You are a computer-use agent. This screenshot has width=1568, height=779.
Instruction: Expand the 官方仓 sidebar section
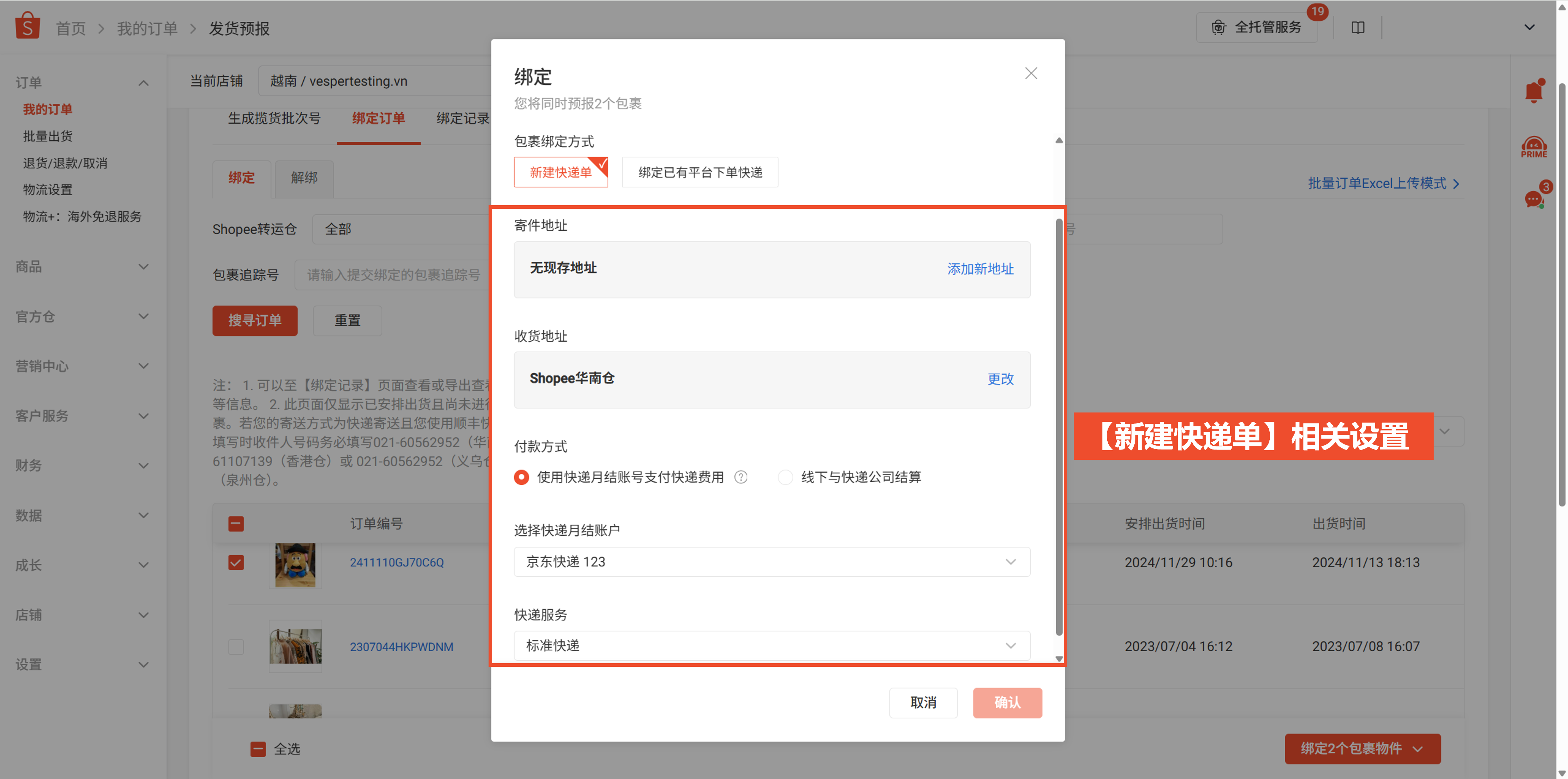click(144, 316)
